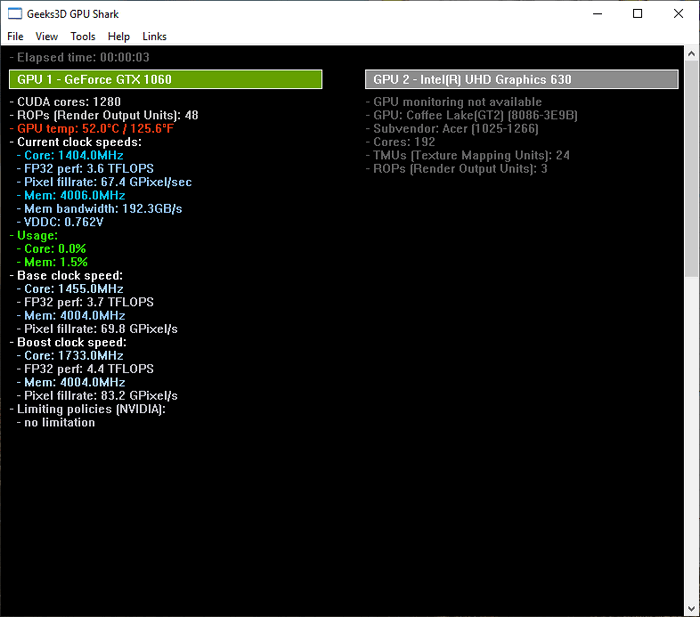Open the Tools menu
The width and height of the screenshot is (700, 617).
[83, 36]
